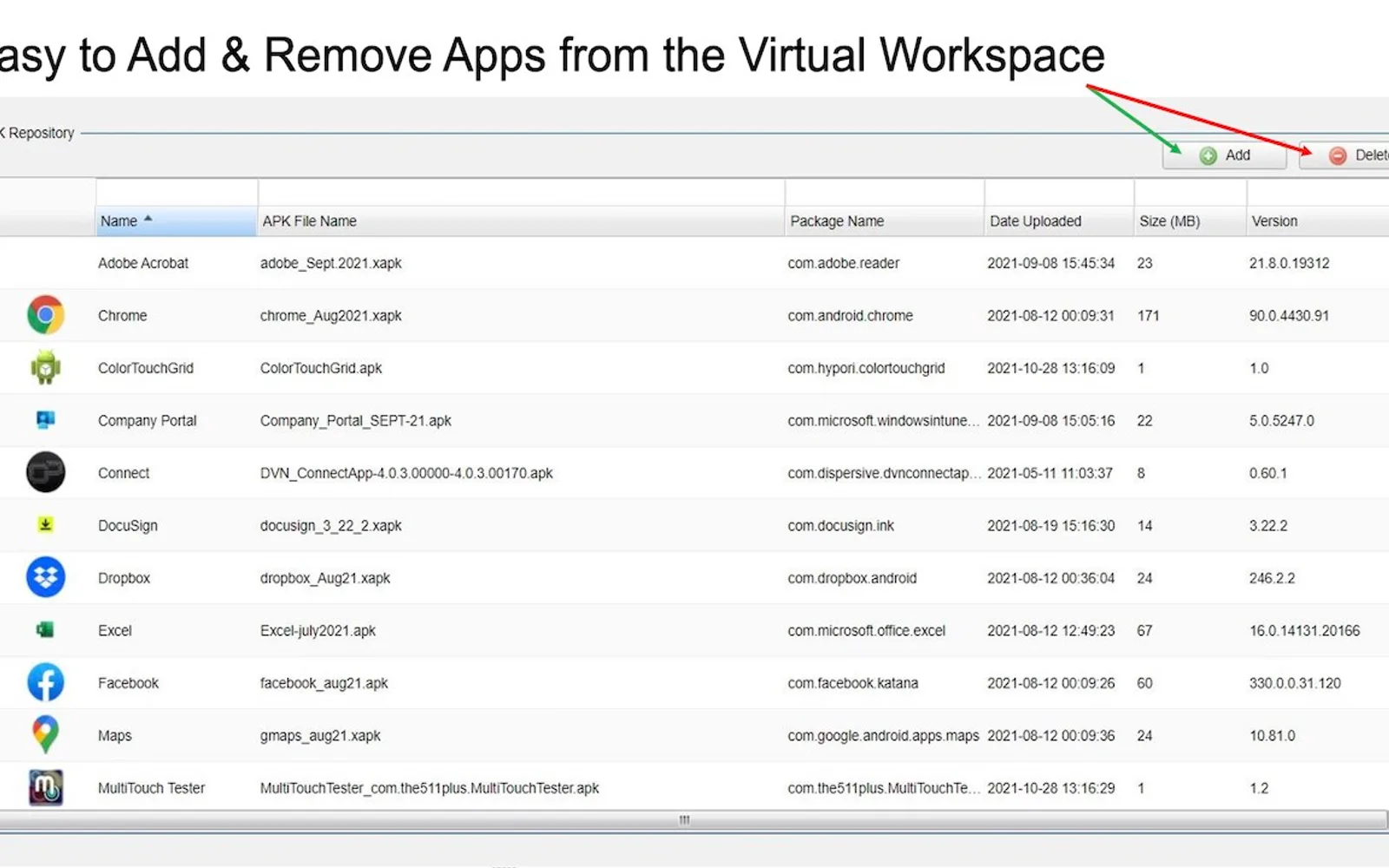Click docusign_3_22_2.xapk file name
Image resolution: width=1389 pixels, height=868 pixels.
(331, 526)
